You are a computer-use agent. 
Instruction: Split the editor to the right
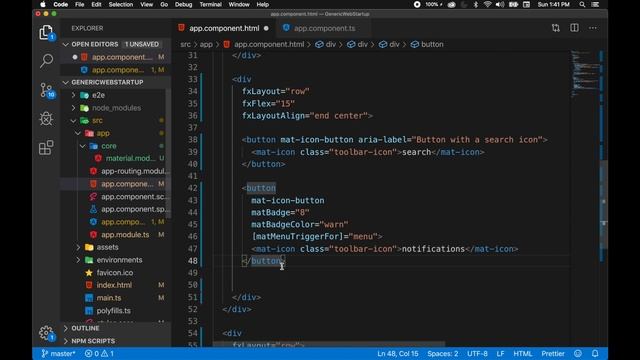(x=574, y=28)
